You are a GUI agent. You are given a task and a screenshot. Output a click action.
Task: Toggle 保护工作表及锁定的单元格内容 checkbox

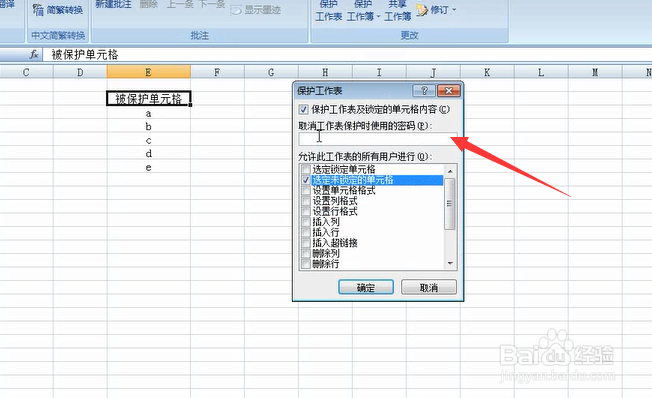tap(304, 109)
